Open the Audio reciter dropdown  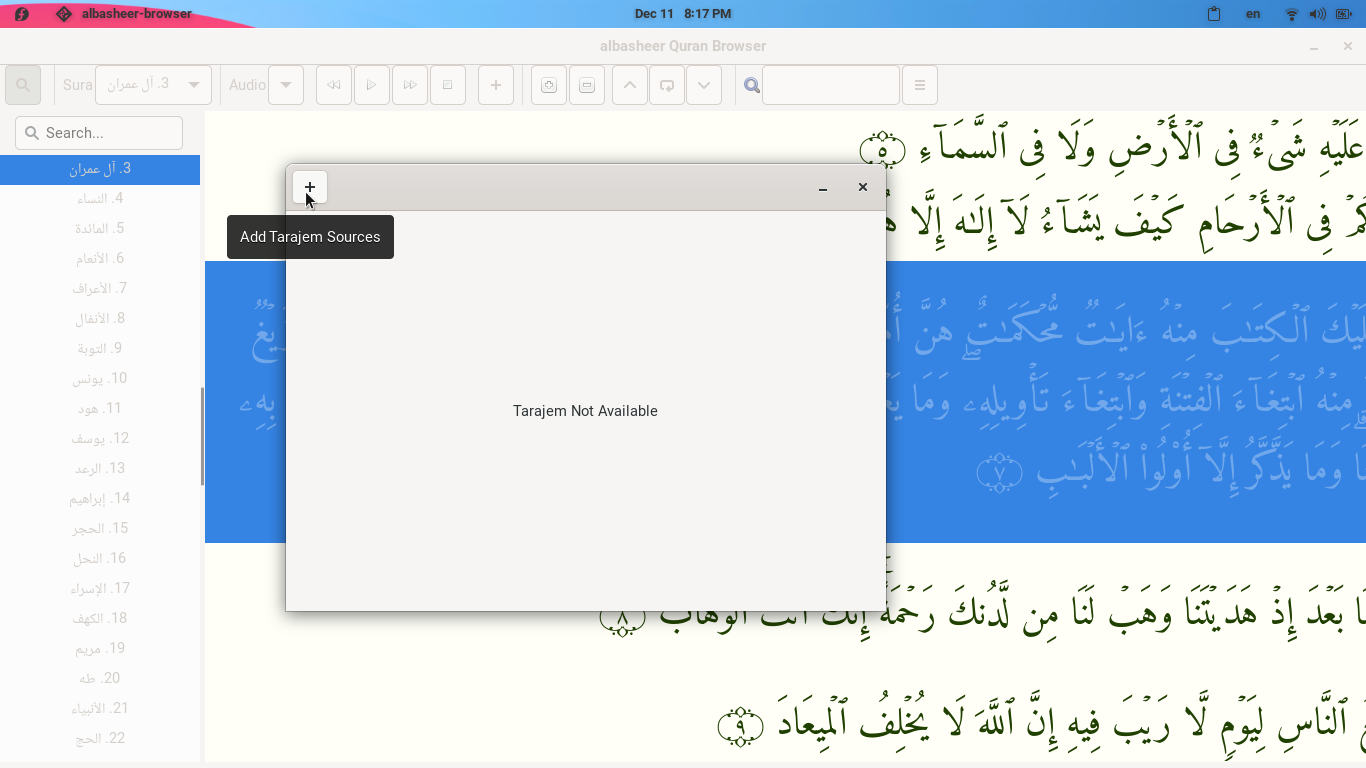pos(286,85)
